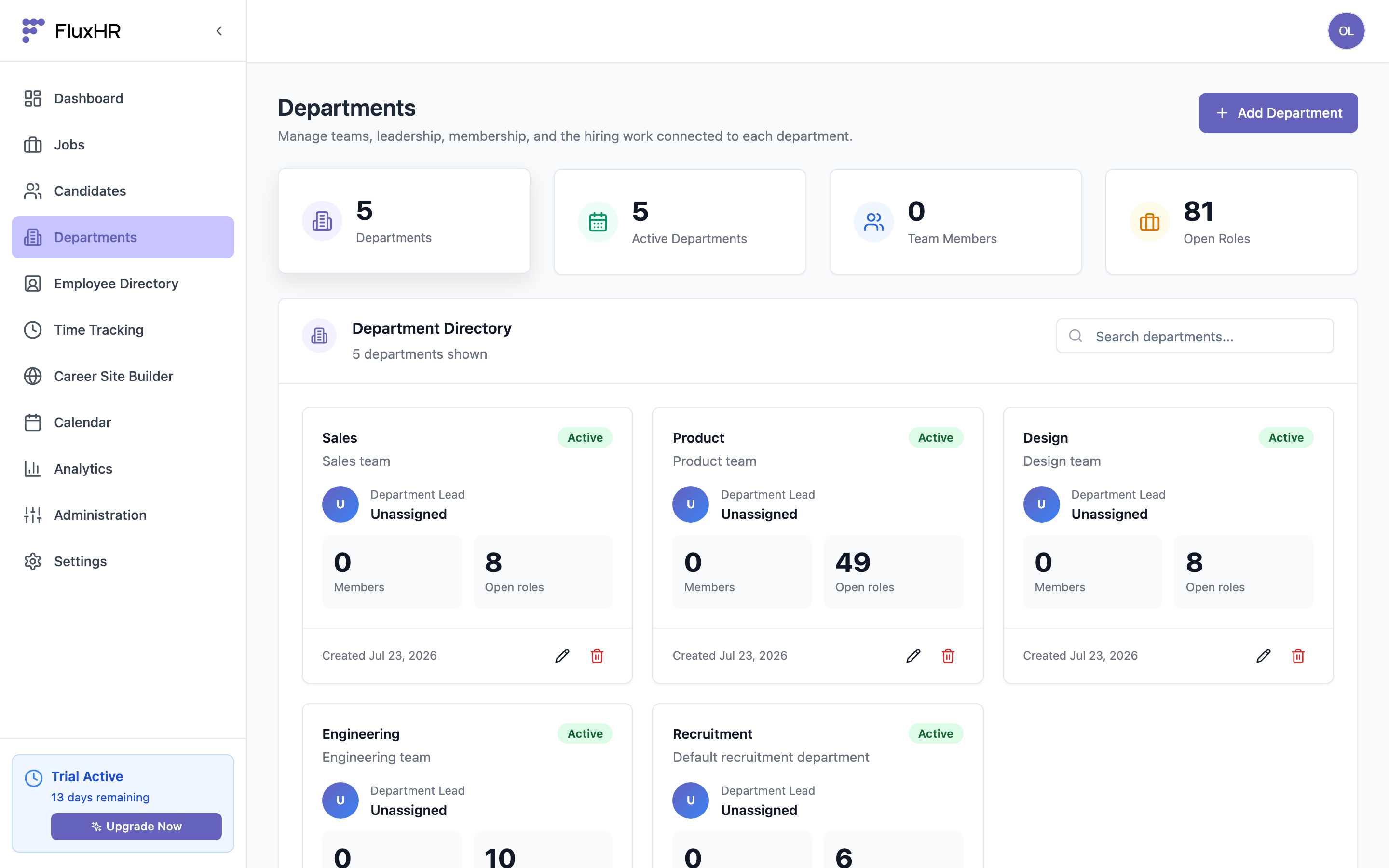Open Career Site Builder page
The width and height of the screenshot is (1389, 868).
click(123, 376)
